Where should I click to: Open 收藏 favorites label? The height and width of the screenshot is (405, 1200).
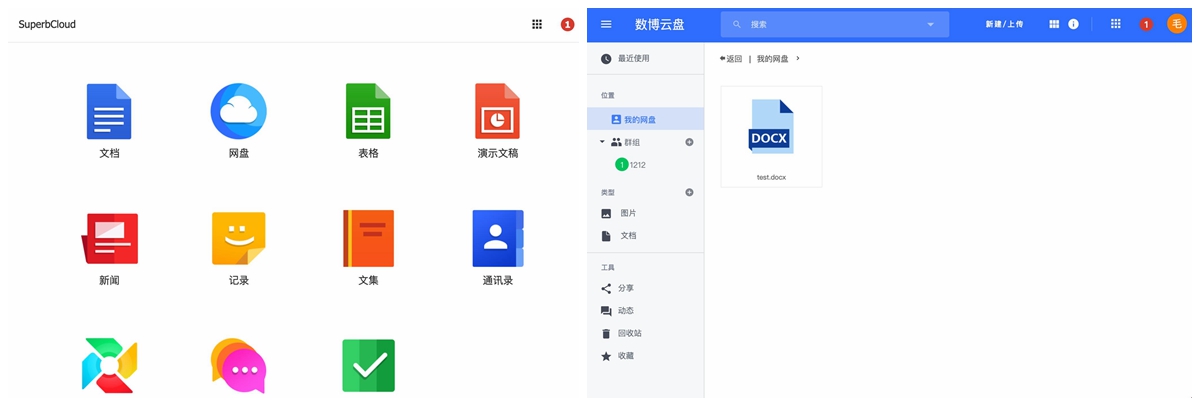[x=626, y=356]
